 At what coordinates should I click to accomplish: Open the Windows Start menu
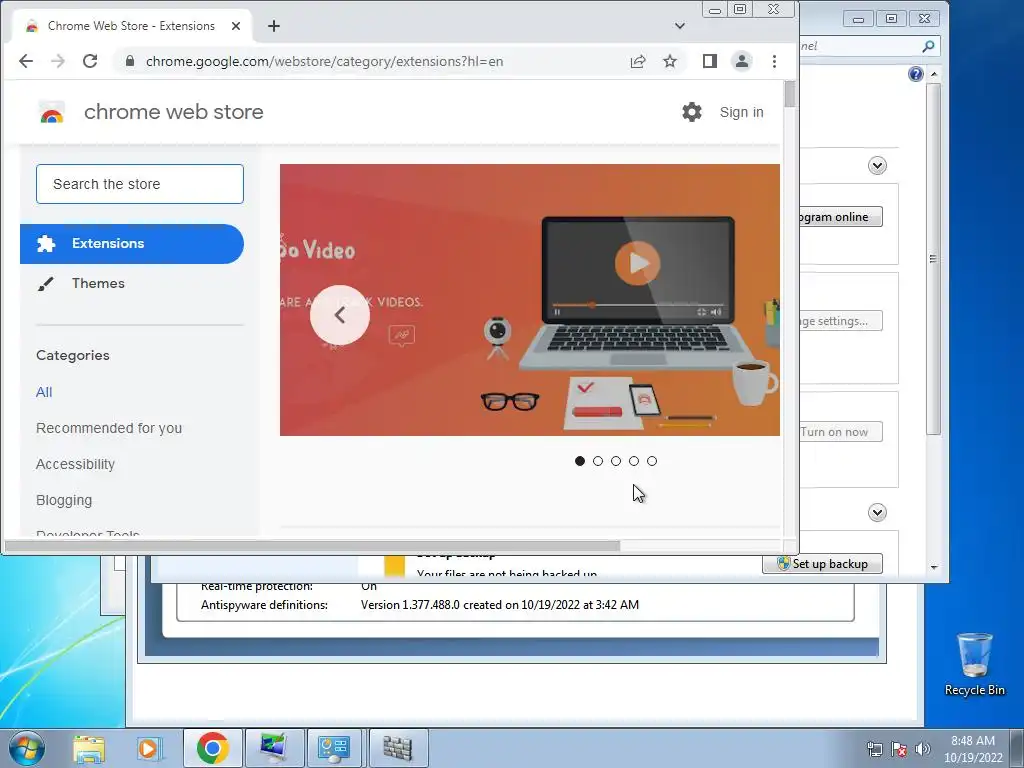(x=26, y=748)
